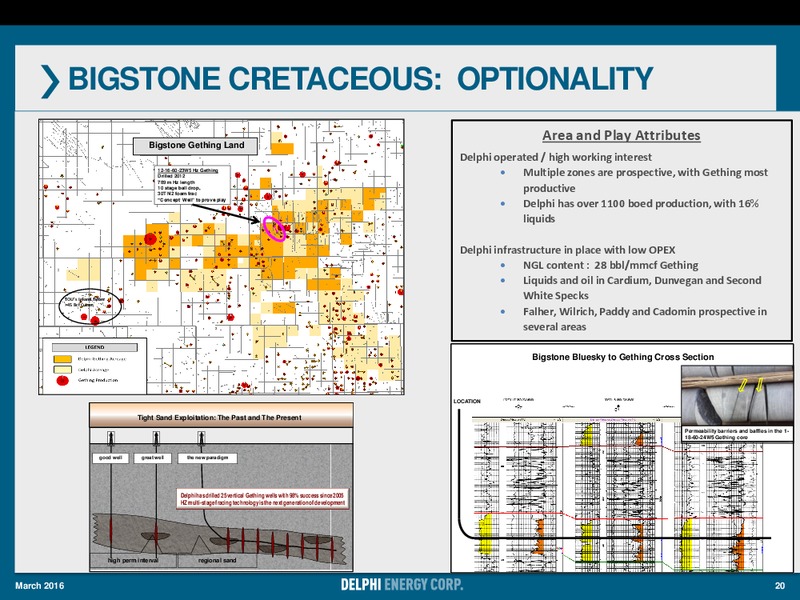The width and height of the screenshot is (800, 600).
Task: Click the new paradigm label
Action: 207,458
